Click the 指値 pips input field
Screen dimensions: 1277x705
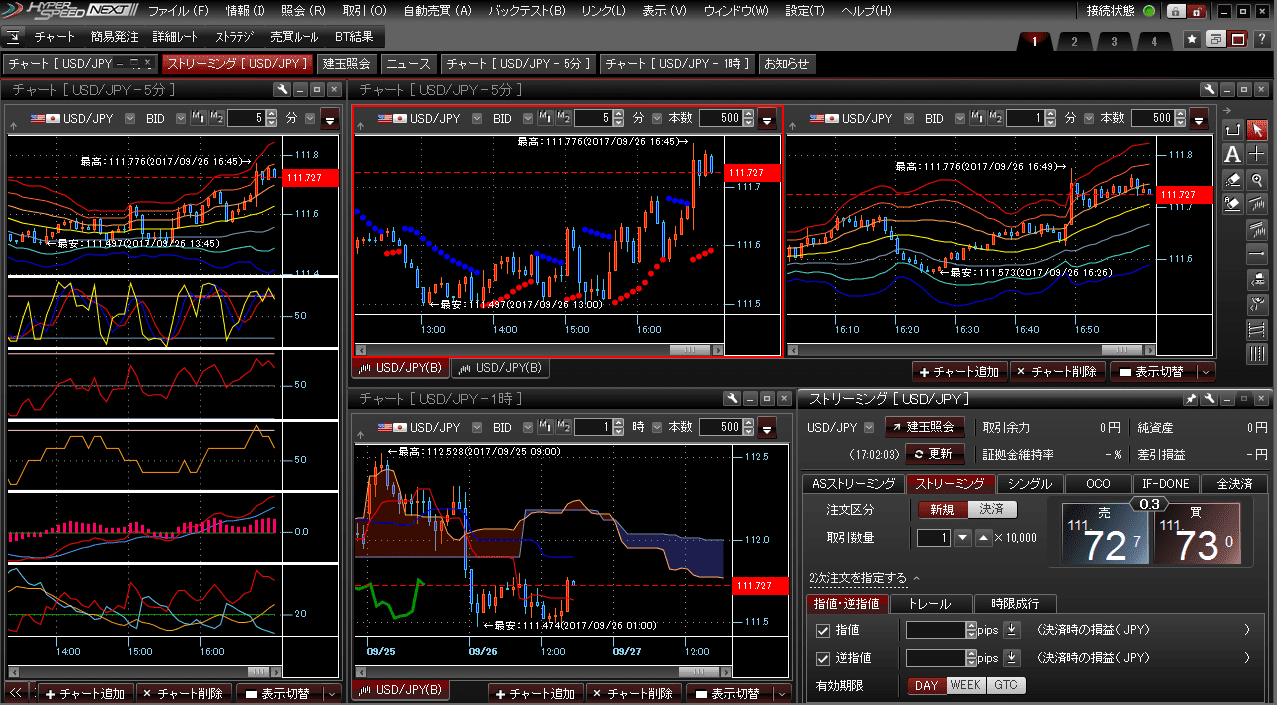click(x=936, y=630)
